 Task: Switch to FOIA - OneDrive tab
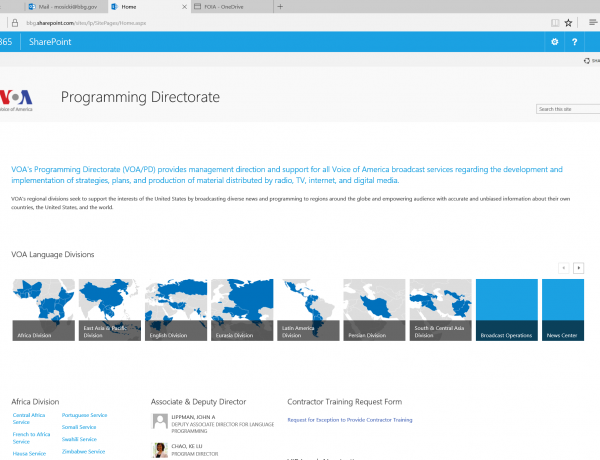tap(232, 7)
